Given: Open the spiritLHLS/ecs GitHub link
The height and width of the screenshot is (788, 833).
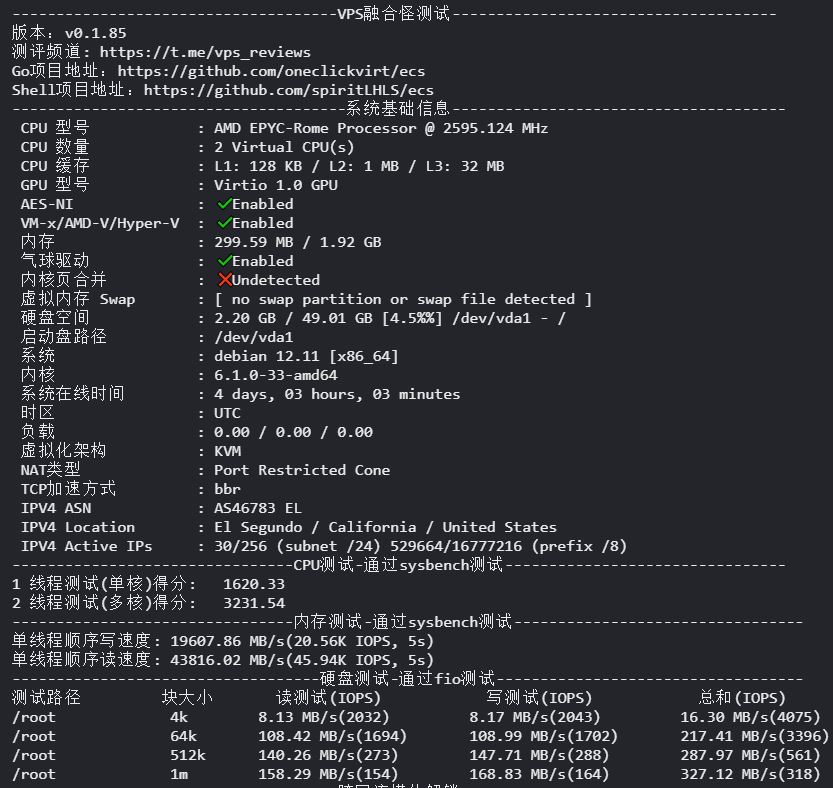Looking at the screenshot, I should (288, 90).
